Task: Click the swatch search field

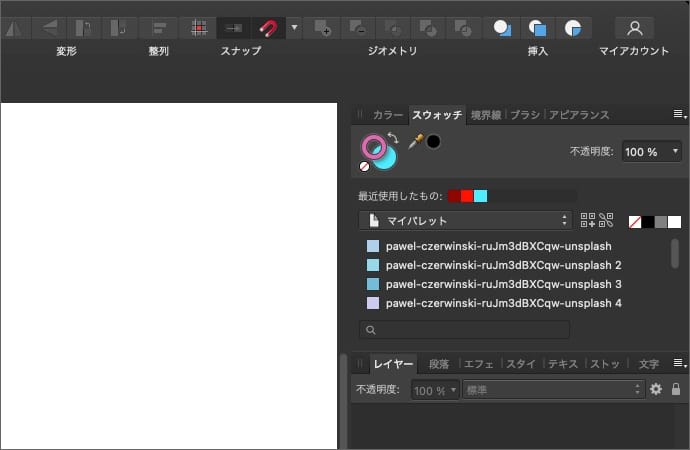Action: coord(465,329)
